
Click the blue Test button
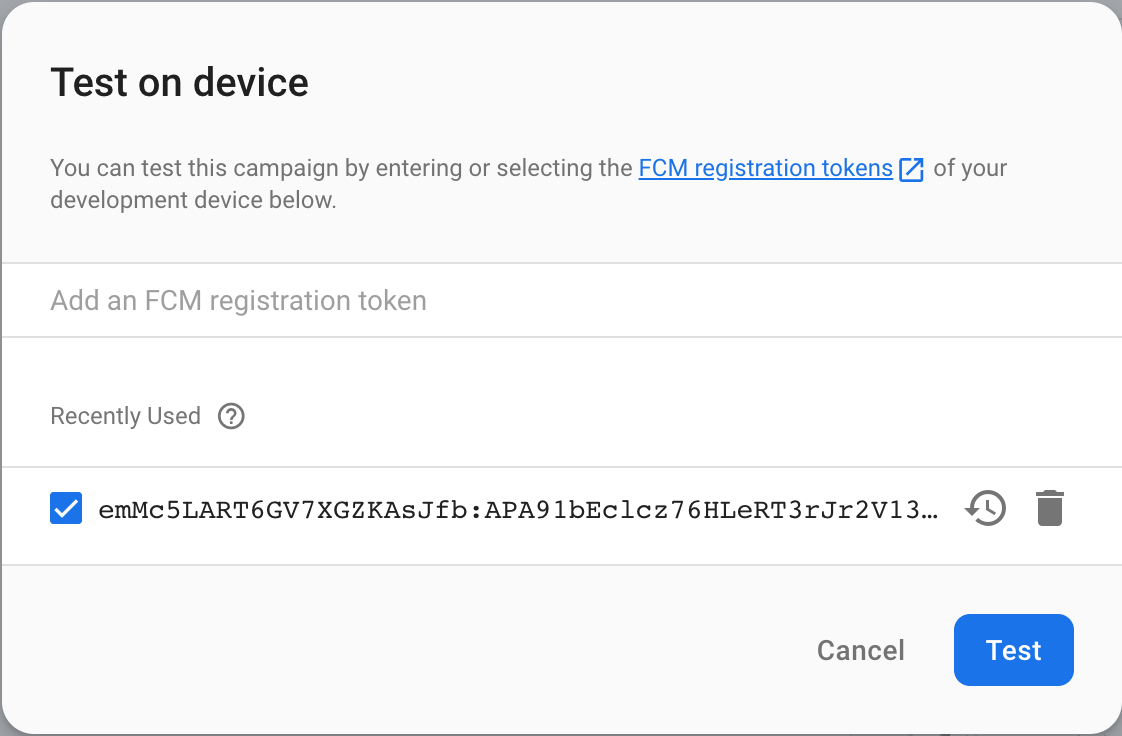tap(1013, 650)
